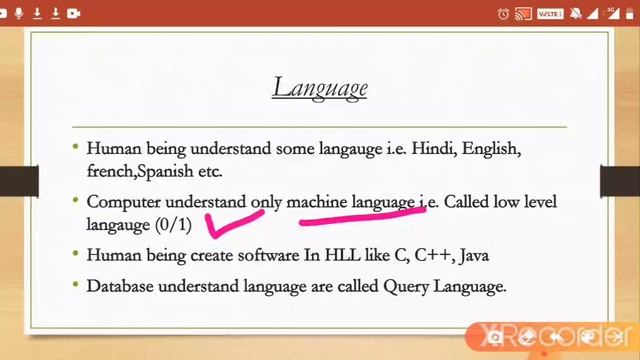Tap the battery status icon
Viewport: 640px width, 360px height.
point(630,14)
